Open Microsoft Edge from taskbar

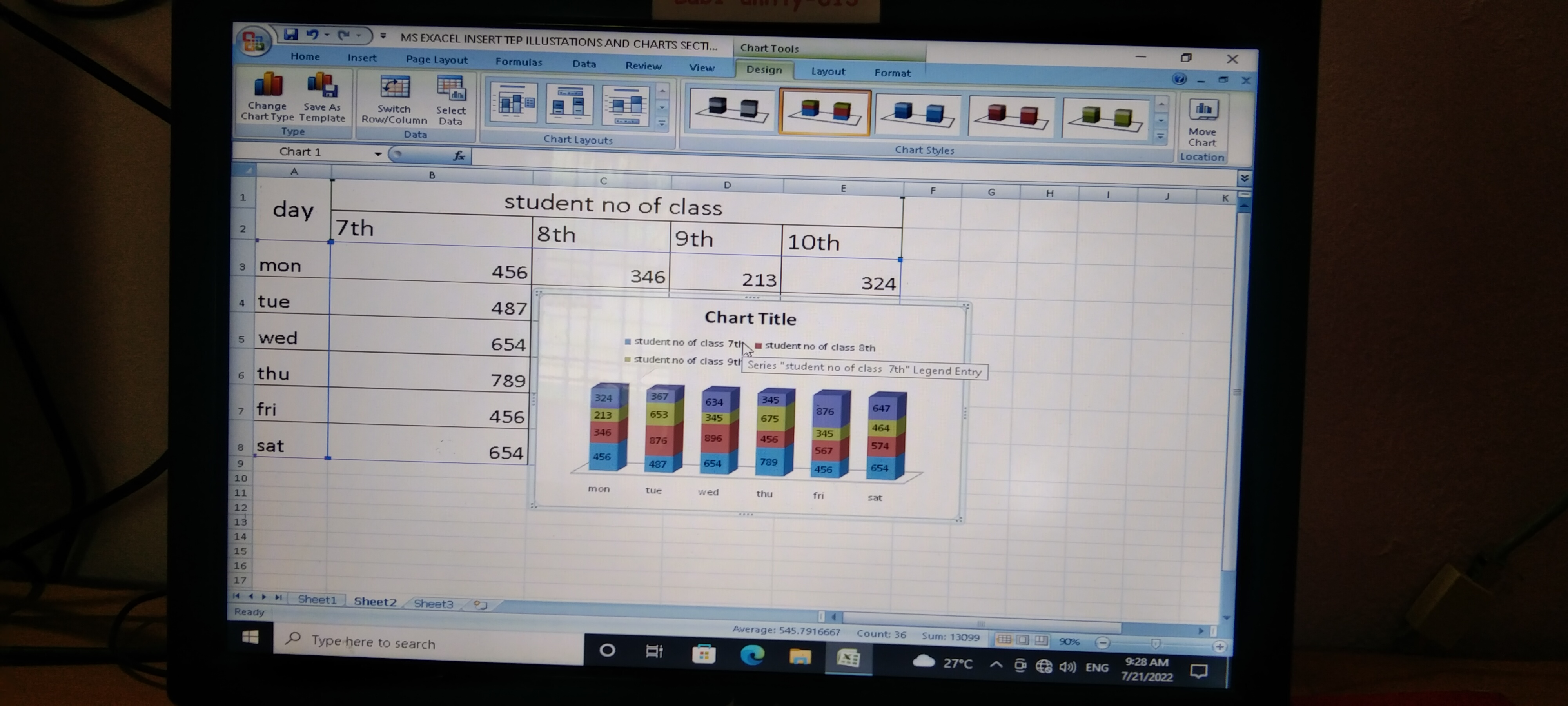752,655
